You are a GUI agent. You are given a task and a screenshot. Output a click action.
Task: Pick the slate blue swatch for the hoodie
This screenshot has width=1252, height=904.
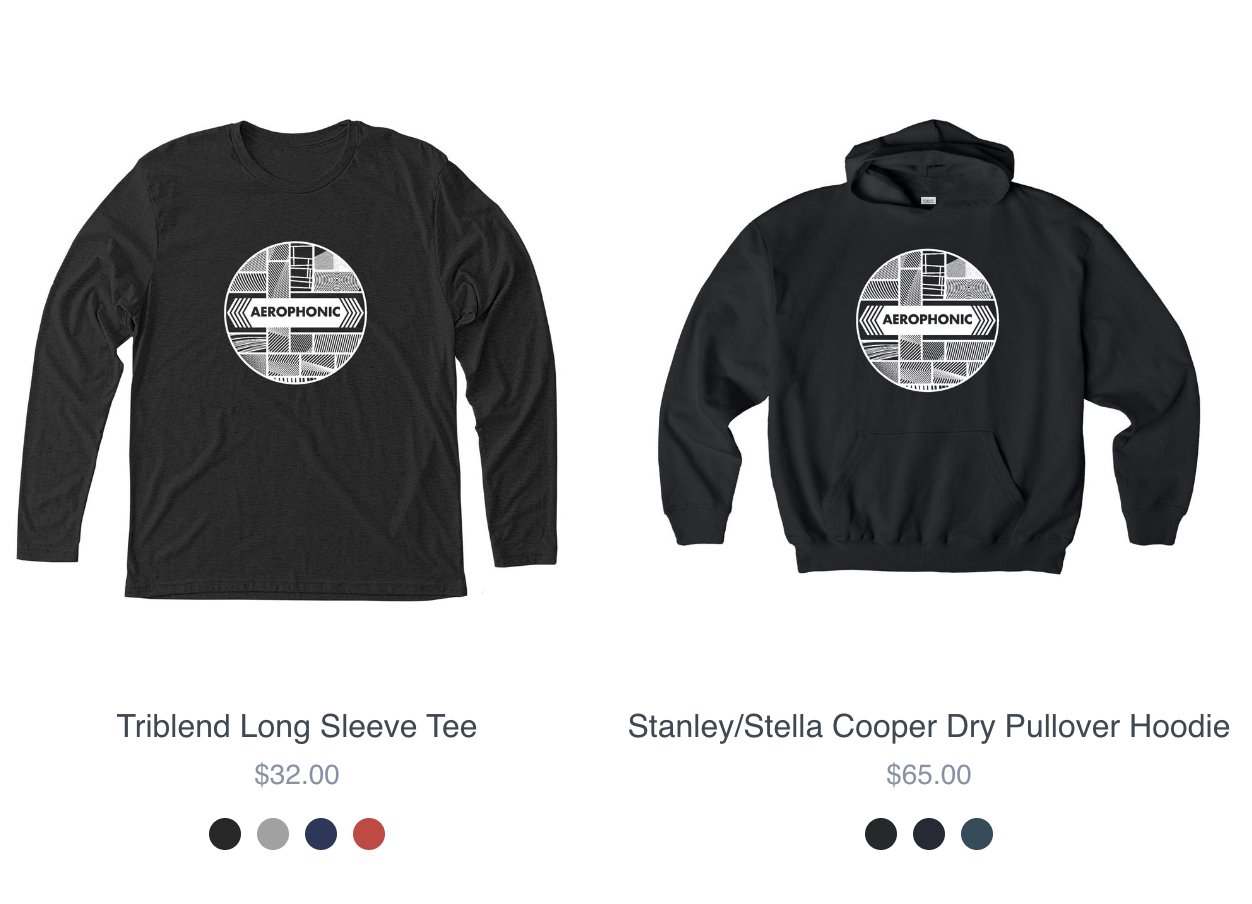click(977, 833)
